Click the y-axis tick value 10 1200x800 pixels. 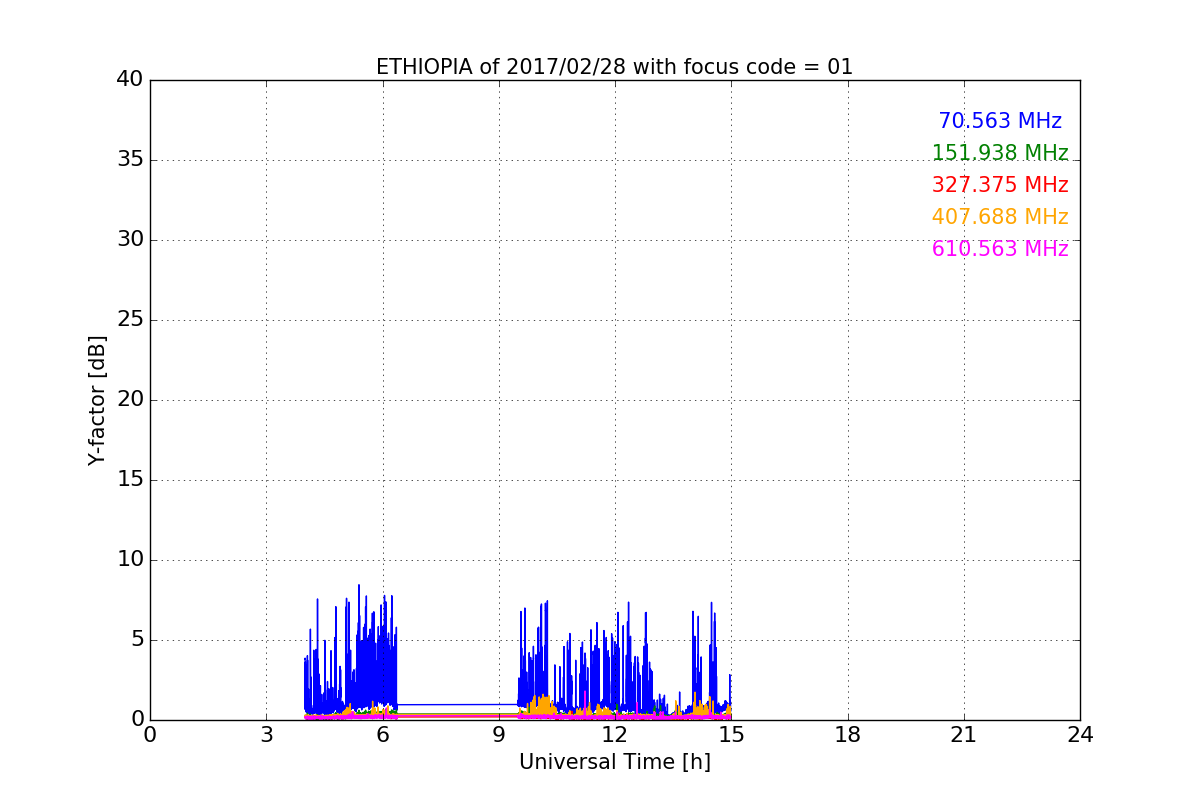click(130, 560)
